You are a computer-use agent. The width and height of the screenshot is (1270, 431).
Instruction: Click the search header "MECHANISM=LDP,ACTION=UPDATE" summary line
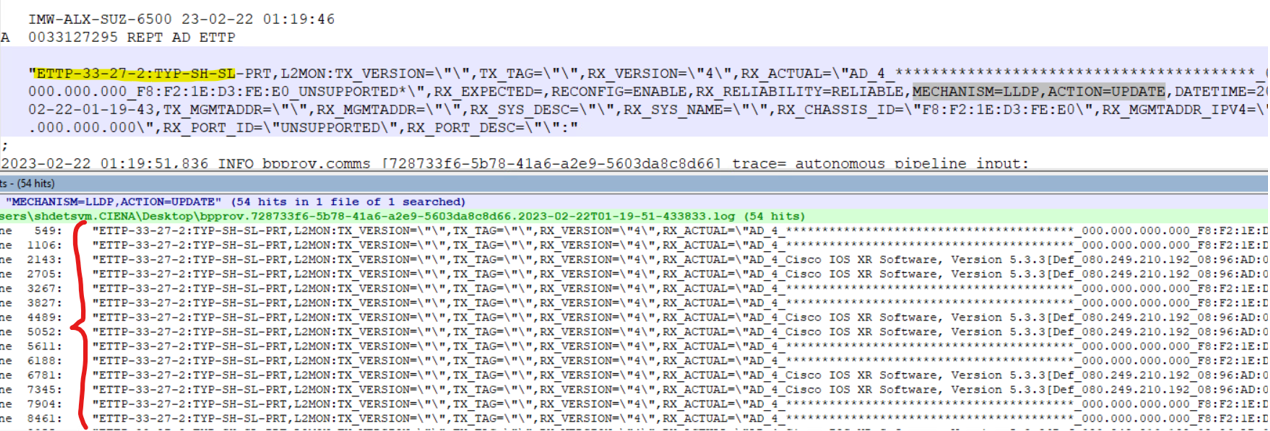pyautogui.click(x=238, y=201)
